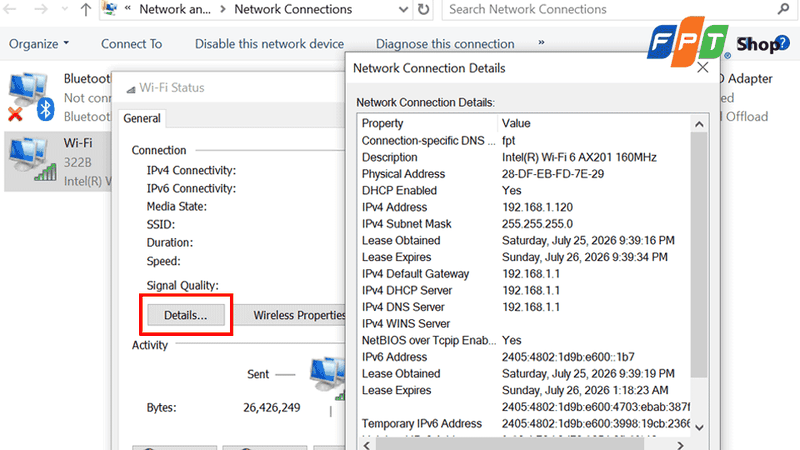Click the address bar location icon
This screenshot has height=450, width=800.
(110, 9)
